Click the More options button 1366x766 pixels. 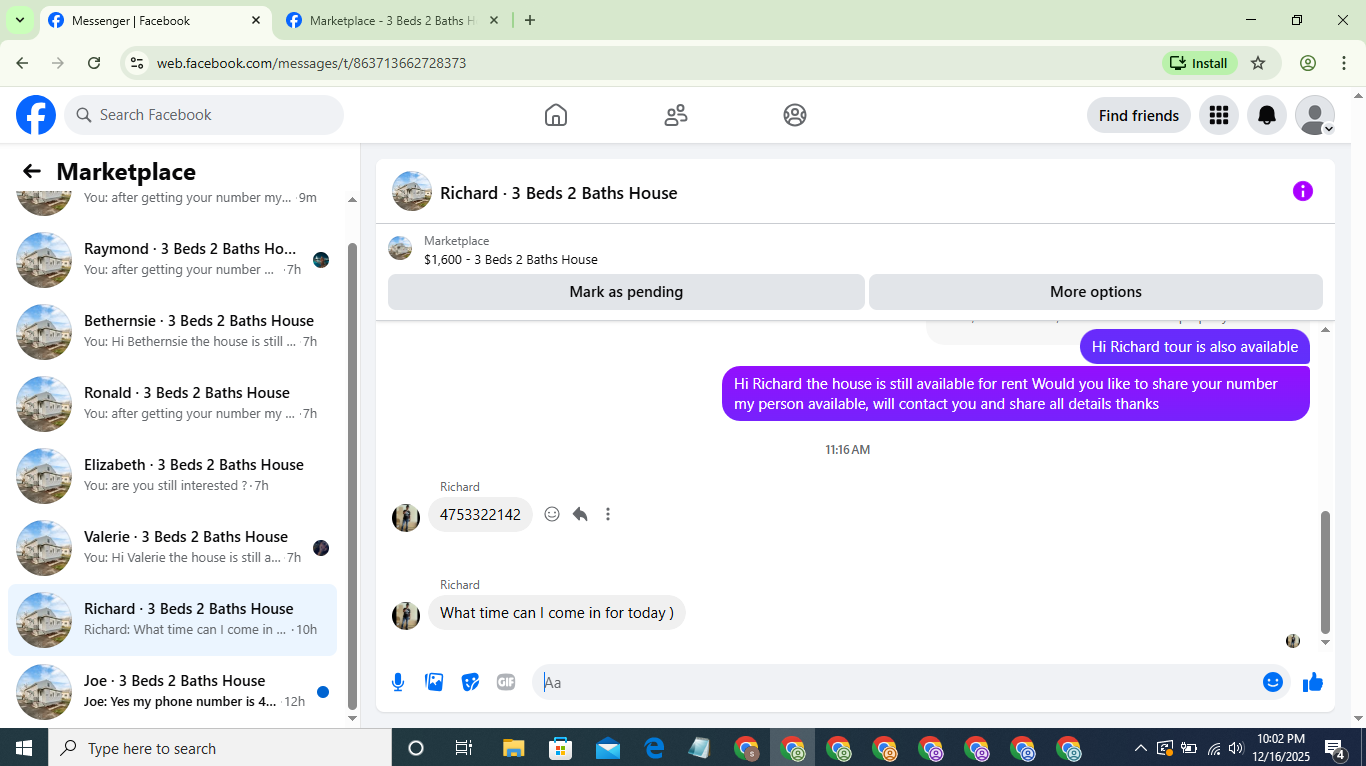click(1096, 292)
